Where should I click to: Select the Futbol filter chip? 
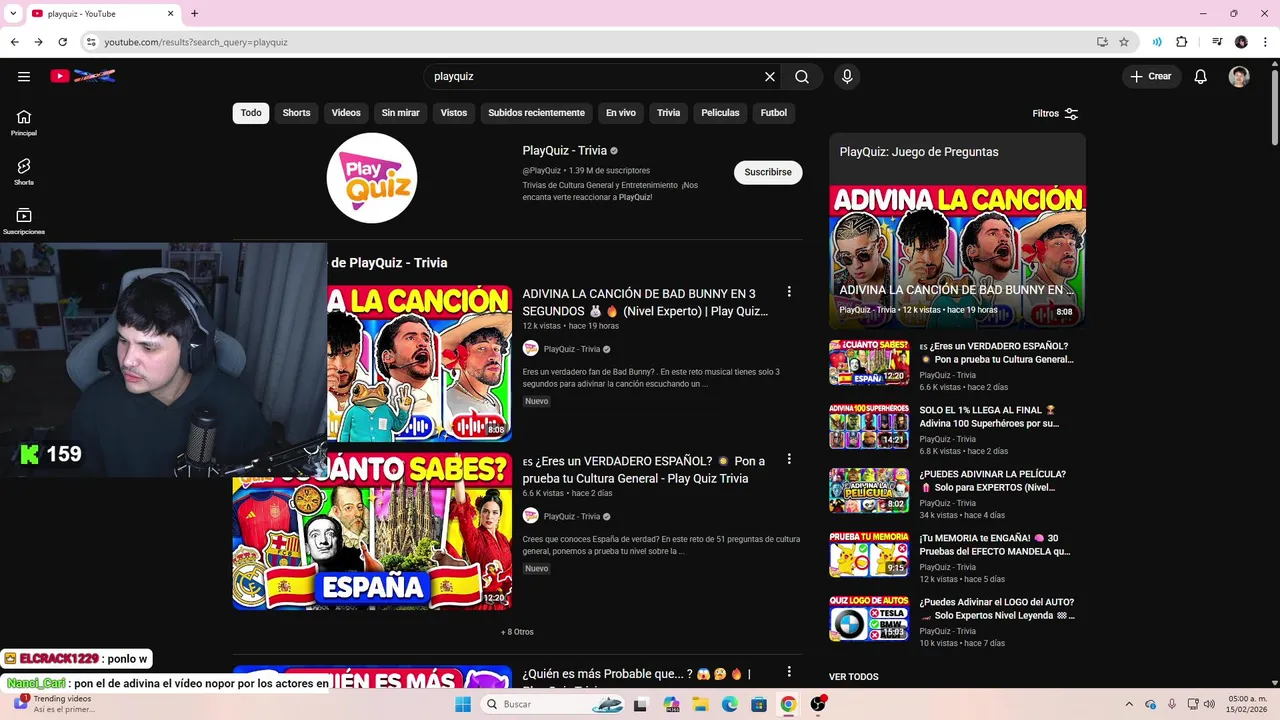(x=774, y=113)
